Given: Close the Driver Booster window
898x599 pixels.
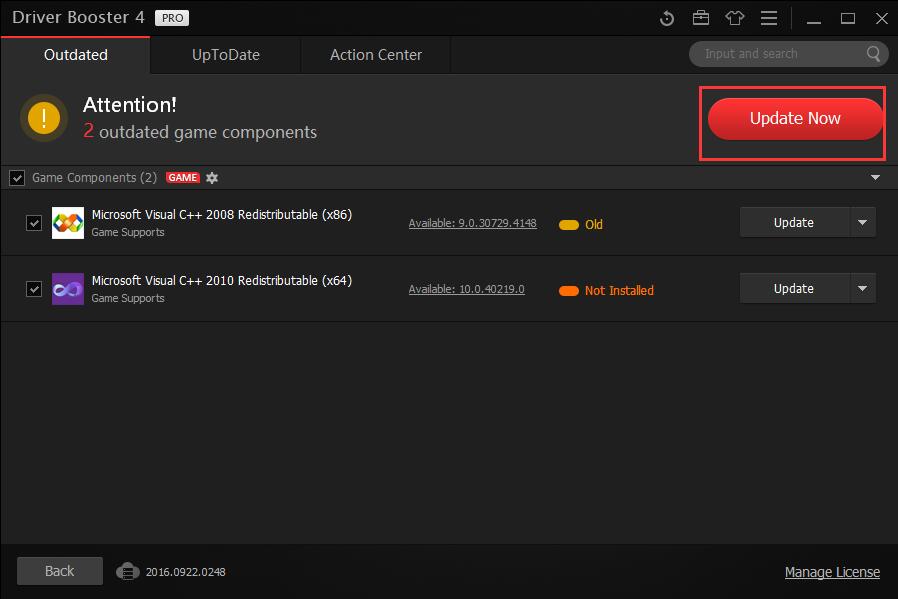Looking at the screenshot, I should click(x=882, y=18).
